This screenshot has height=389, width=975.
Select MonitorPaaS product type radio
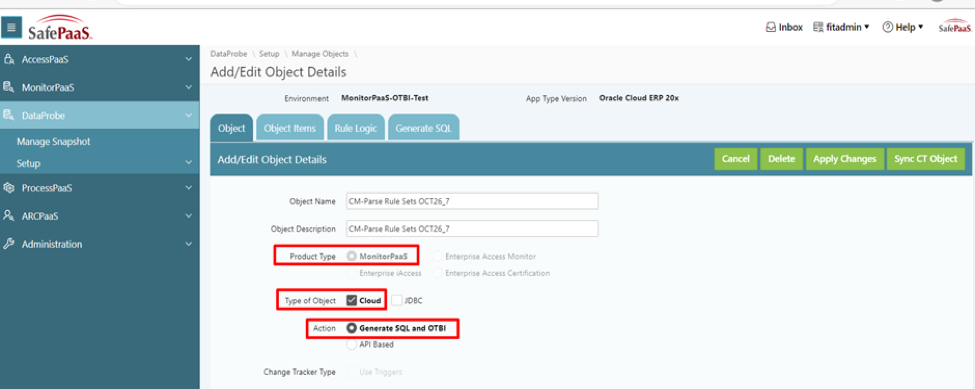pos(353,257)
